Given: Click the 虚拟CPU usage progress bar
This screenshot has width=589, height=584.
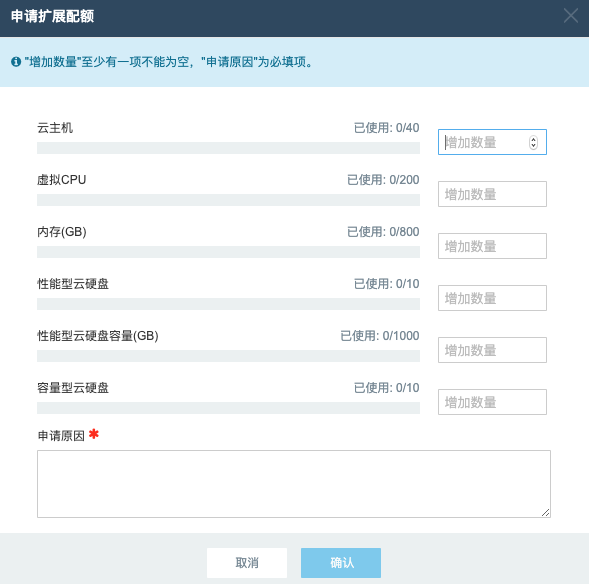Looking at the screenshot, I should click(x=228, y=200).
